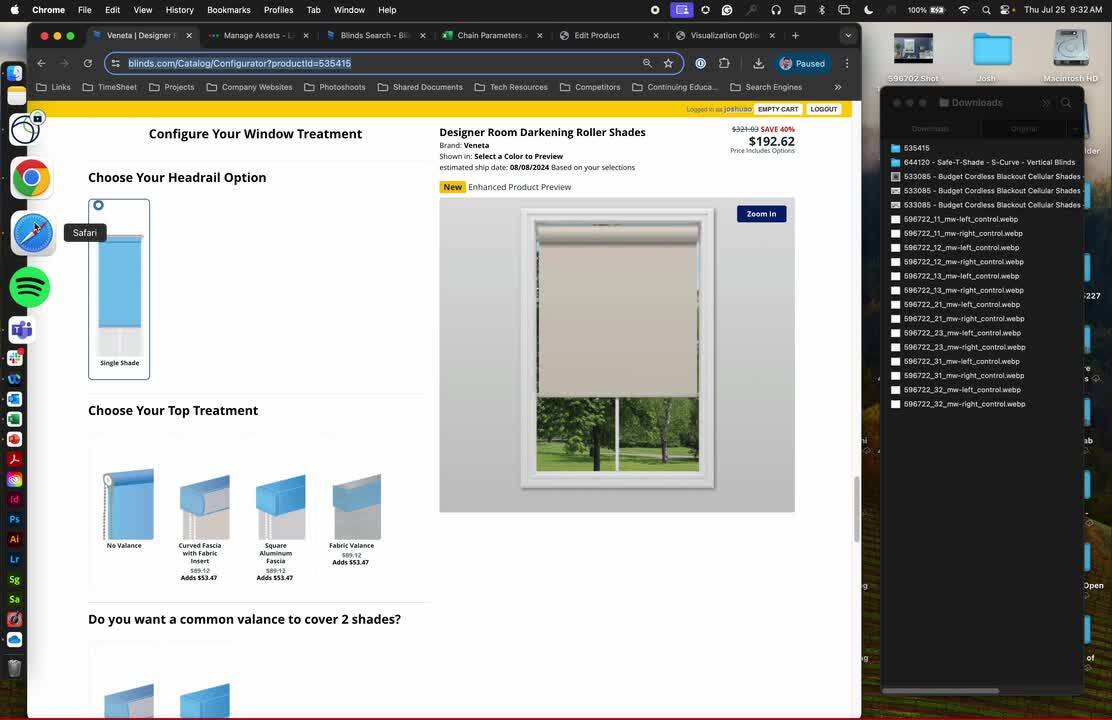Open the History menu
This screenshot has height=720, width=1112.
pos(179,10)
